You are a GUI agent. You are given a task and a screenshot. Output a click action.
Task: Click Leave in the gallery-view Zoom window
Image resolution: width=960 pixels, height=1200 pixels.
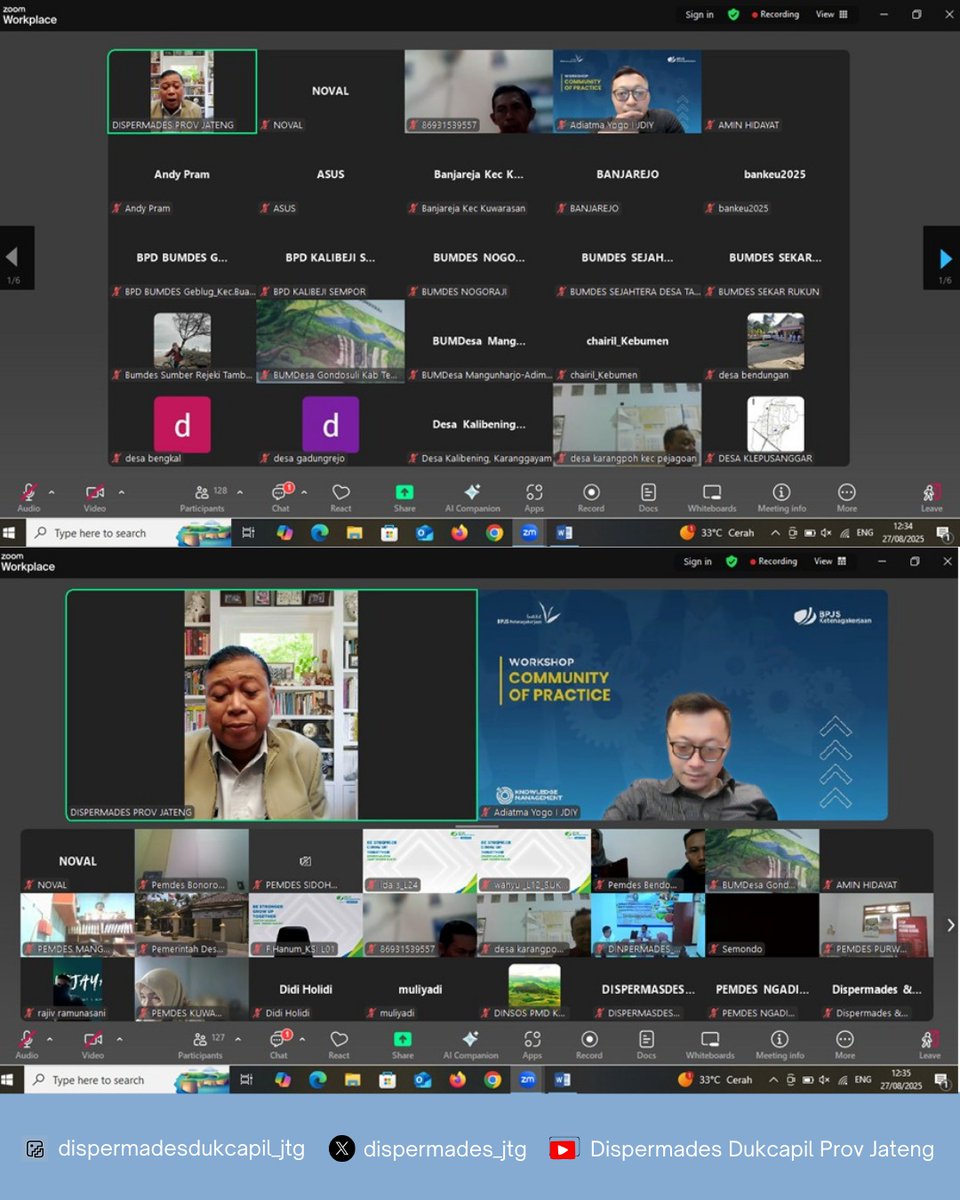click(x=931, y=497)
